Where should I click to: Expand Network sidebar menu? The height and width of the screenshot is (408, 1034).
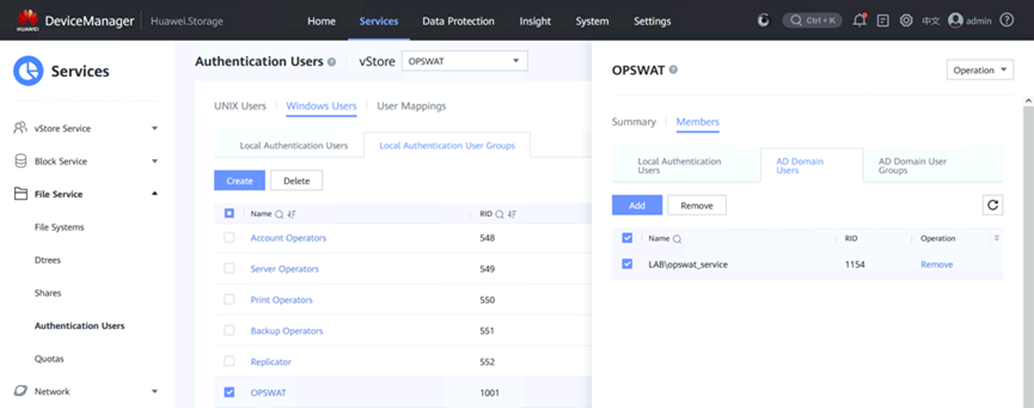pos(154,391)
